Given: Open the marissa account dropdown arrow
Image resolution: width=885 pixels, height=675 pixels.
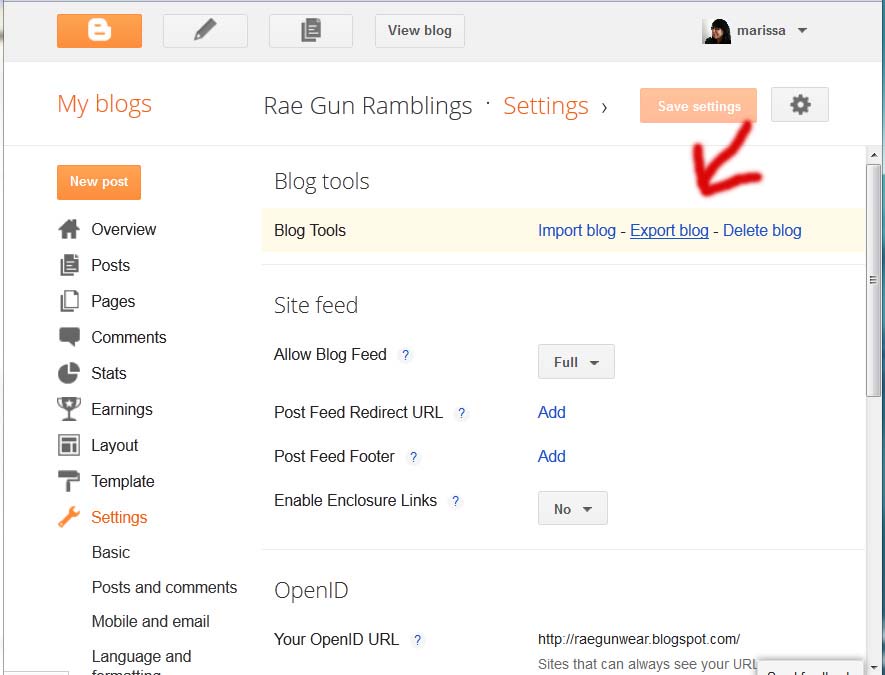Looking at the screenshot, I should click(802, 31).
